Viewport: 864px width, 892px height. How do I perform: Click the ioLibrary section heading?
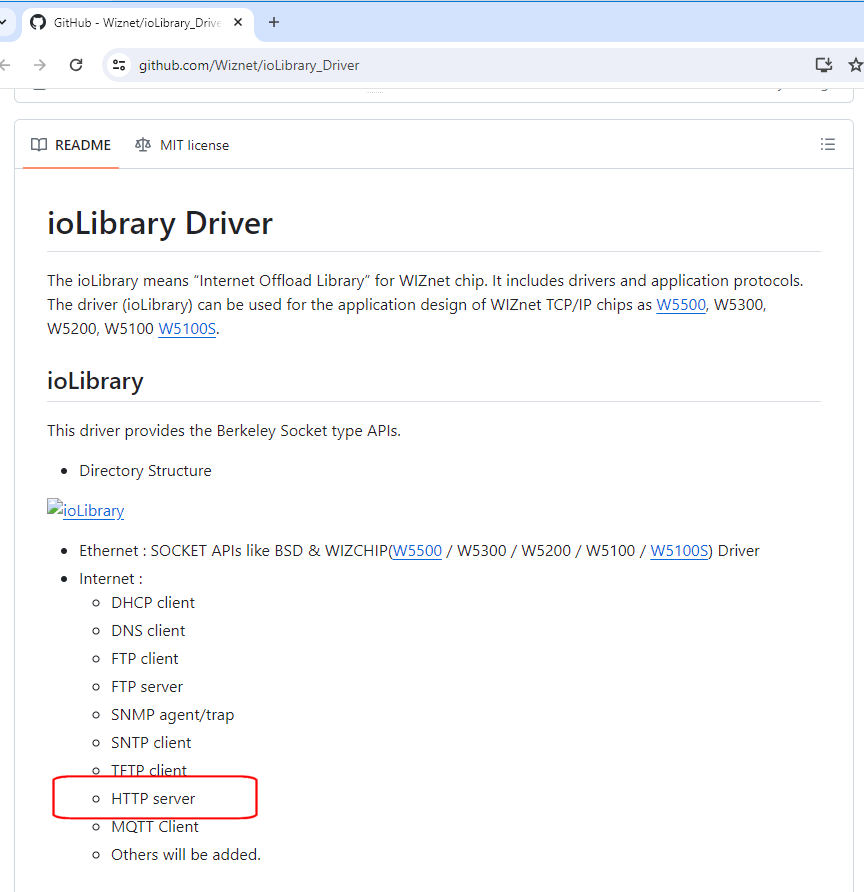(x=95, y=381)
